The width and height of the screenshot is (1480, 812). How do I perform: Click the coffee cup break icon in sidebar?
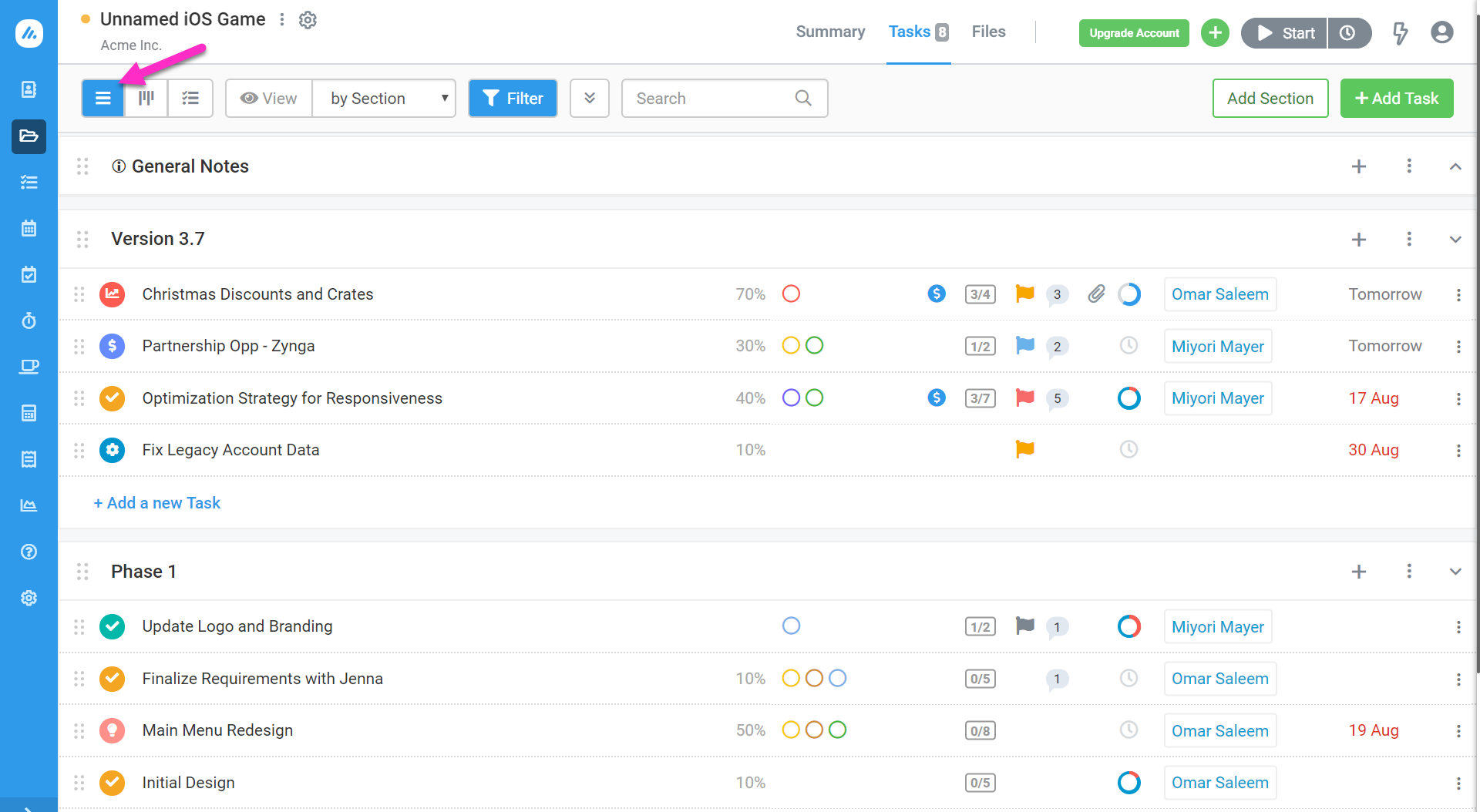[29, 367]
